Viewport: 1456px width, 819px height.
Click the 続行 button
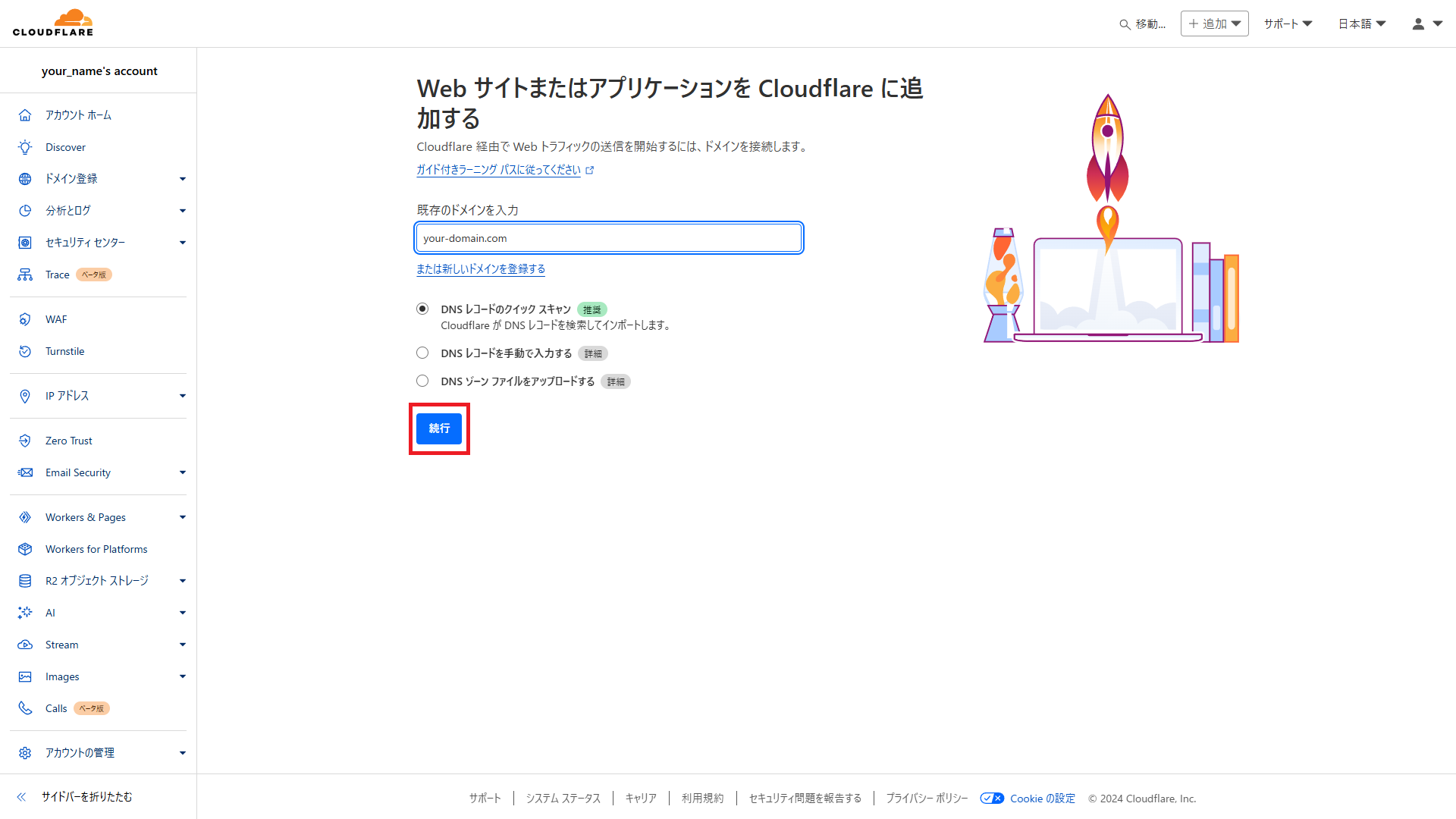coord(439,428)
